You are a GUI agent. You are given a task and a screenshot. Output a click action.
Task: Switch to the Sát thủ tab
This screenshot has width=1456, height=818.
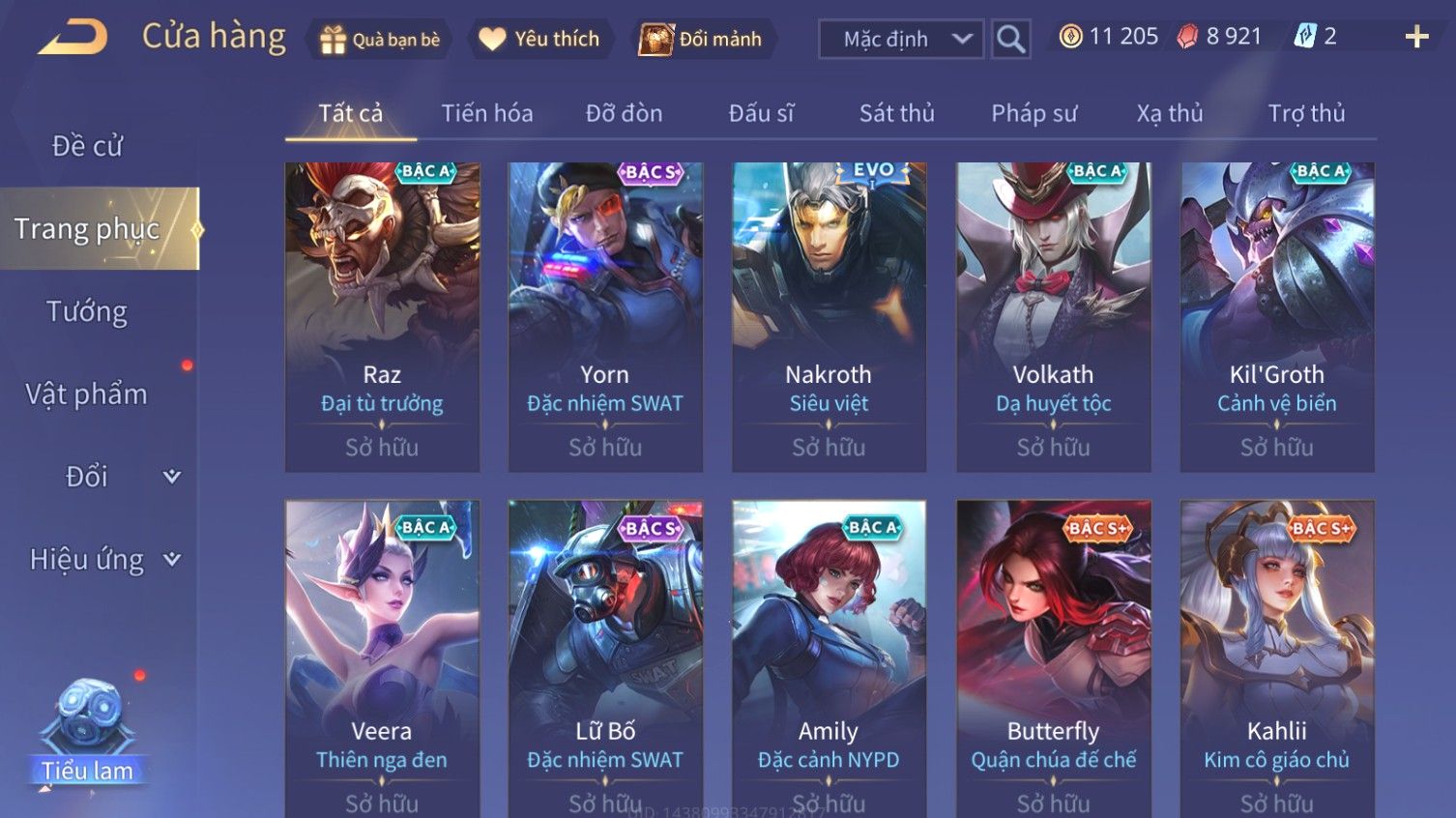pyautogui.click(x=896, y=113)
